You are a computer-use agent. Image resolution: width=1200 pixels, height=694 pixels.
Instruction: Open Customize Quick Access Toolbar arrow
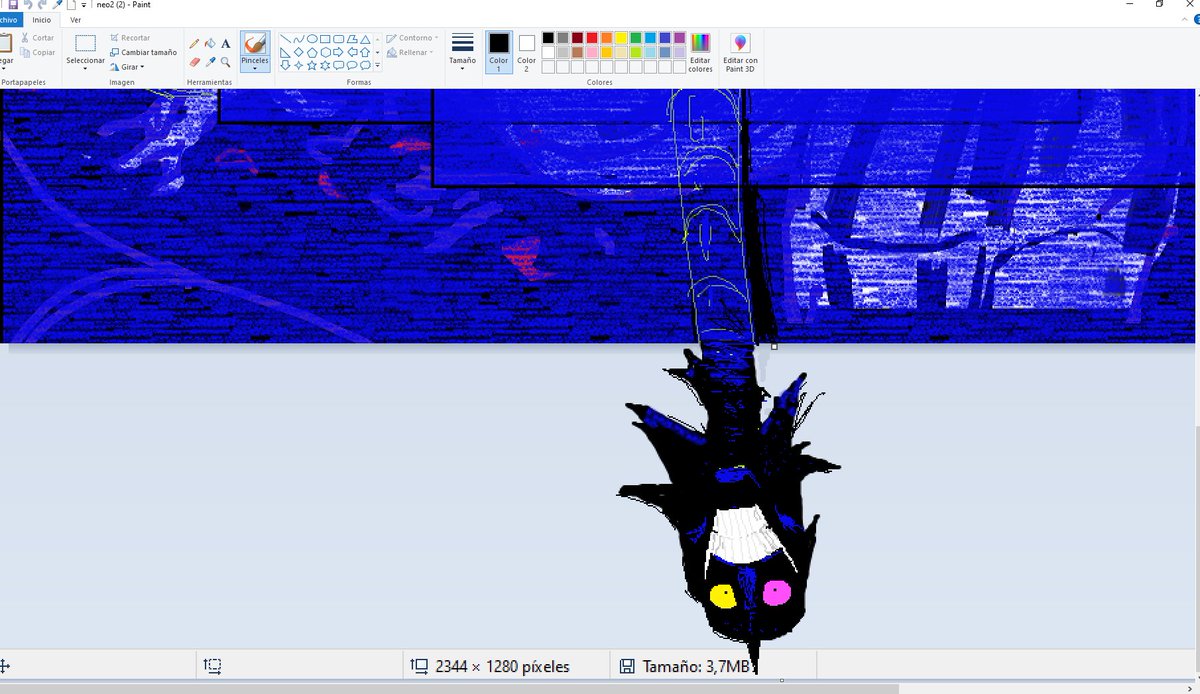click(83, 5)
